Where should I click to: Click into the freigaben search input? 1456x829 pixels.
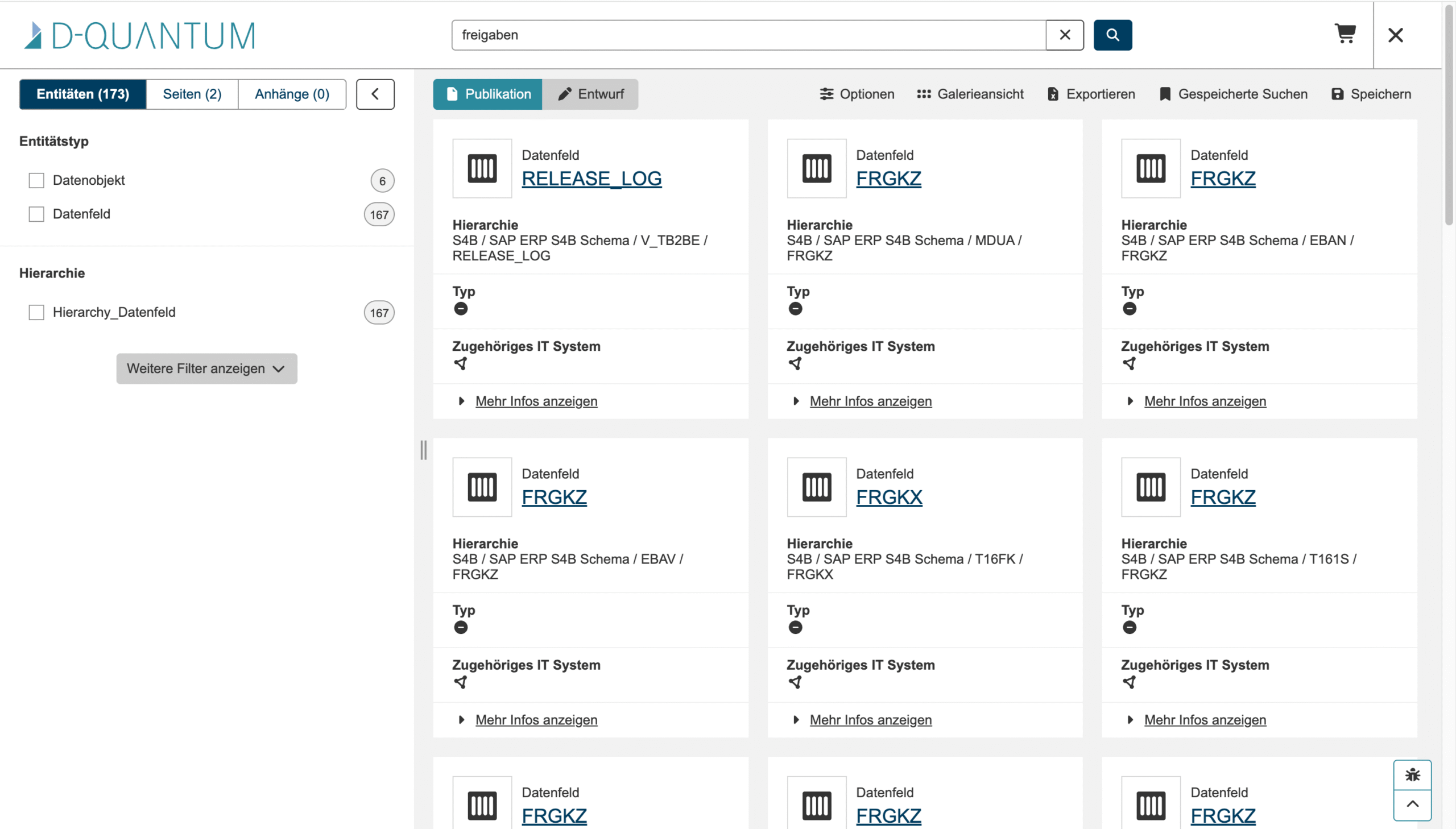point(749,35)
